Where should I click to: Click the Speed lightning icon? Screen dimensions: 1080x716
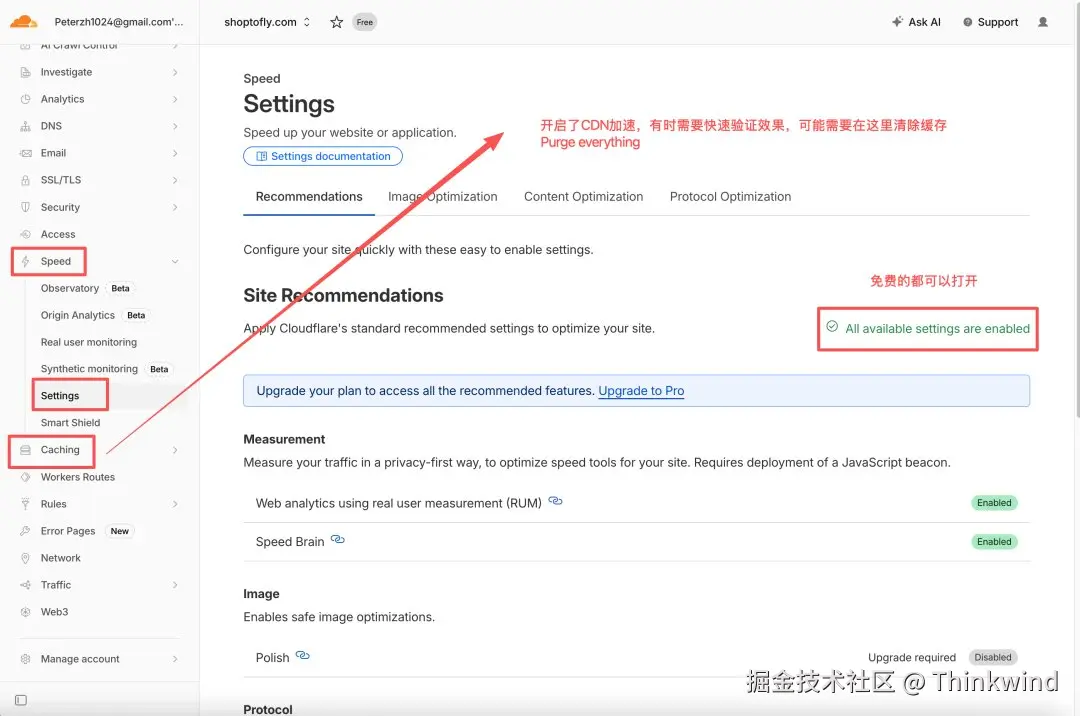tap(25, 261)
